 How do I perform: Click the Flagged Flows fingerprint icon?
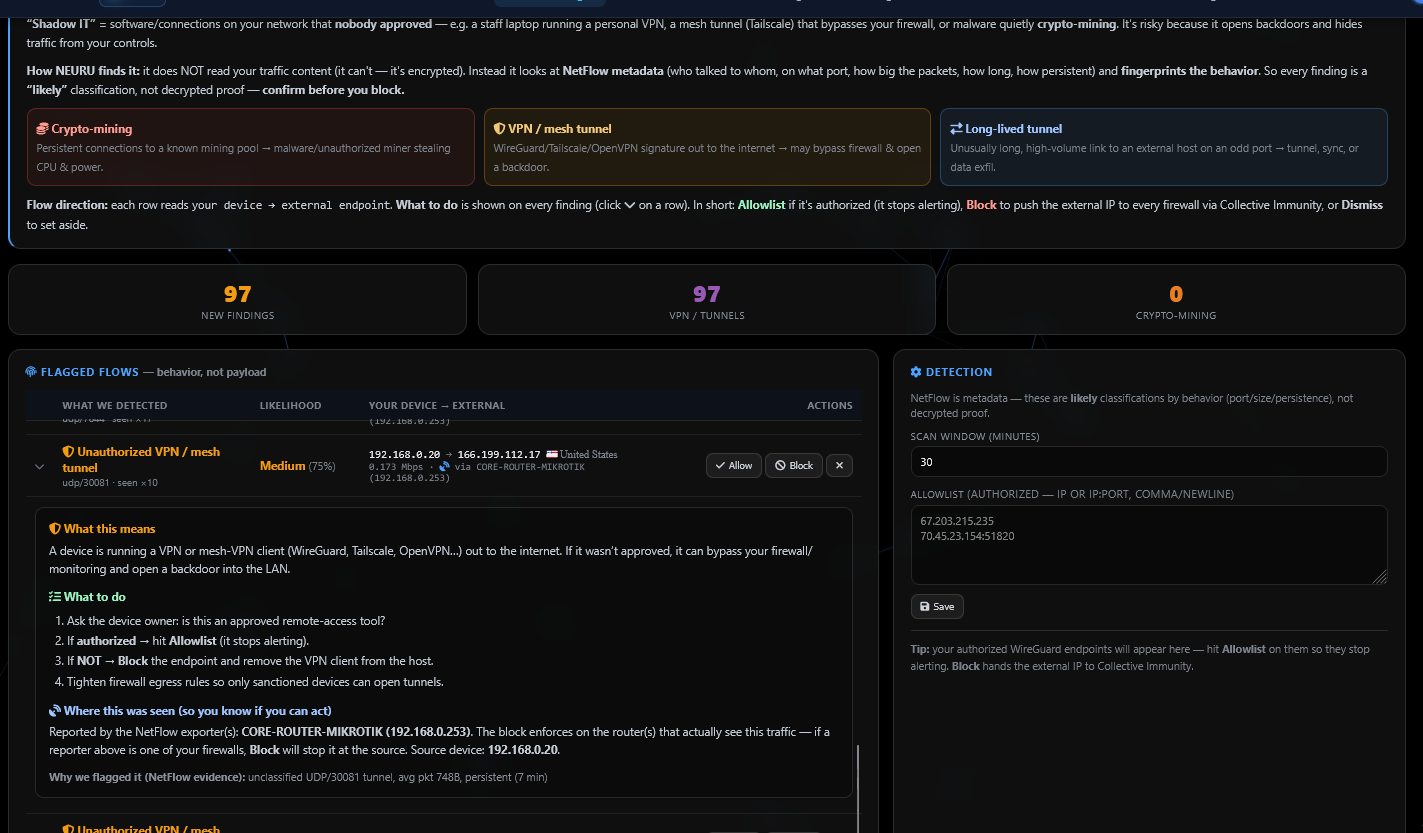[31, 372]
